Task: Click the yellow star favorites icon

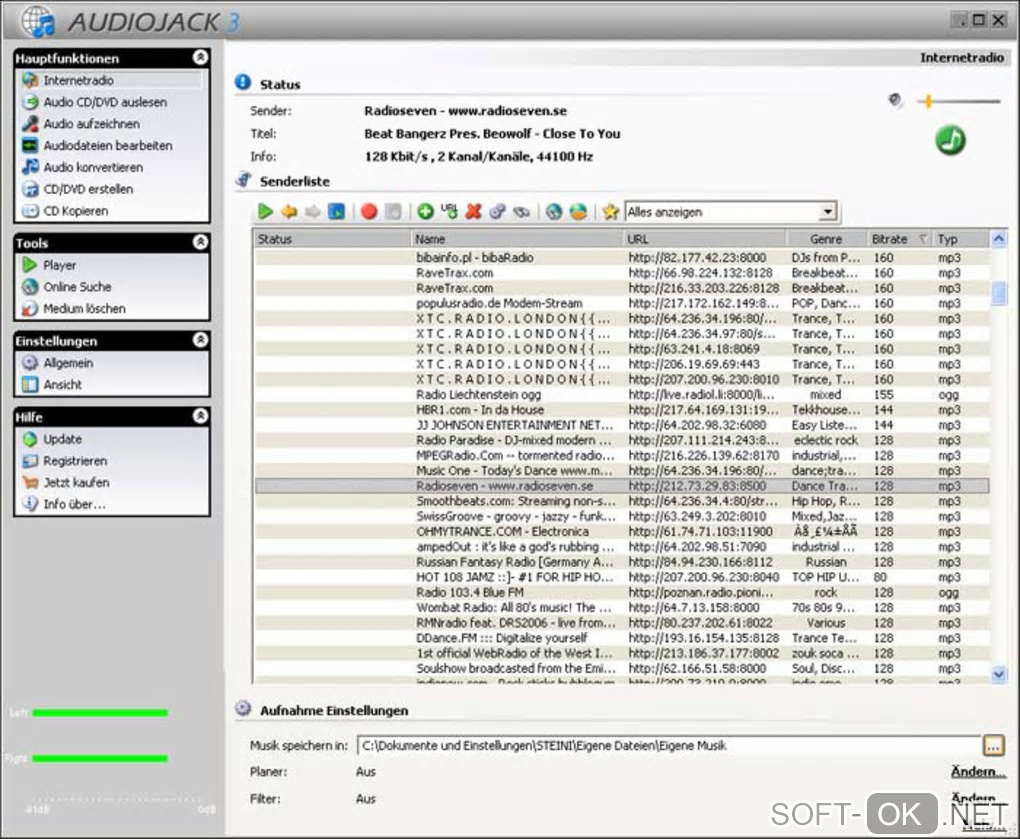Action: pyautogui.click(x=610, y=211)
